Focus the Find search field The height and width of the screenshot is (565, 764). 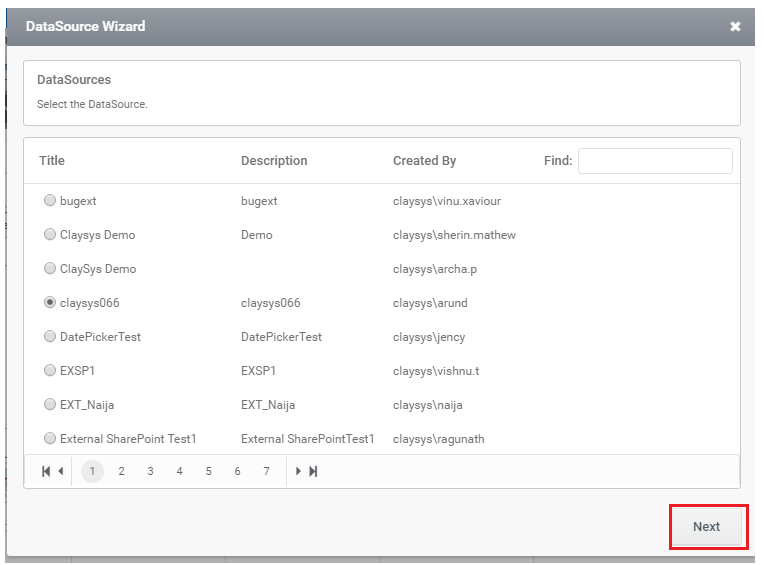[655, 161]
